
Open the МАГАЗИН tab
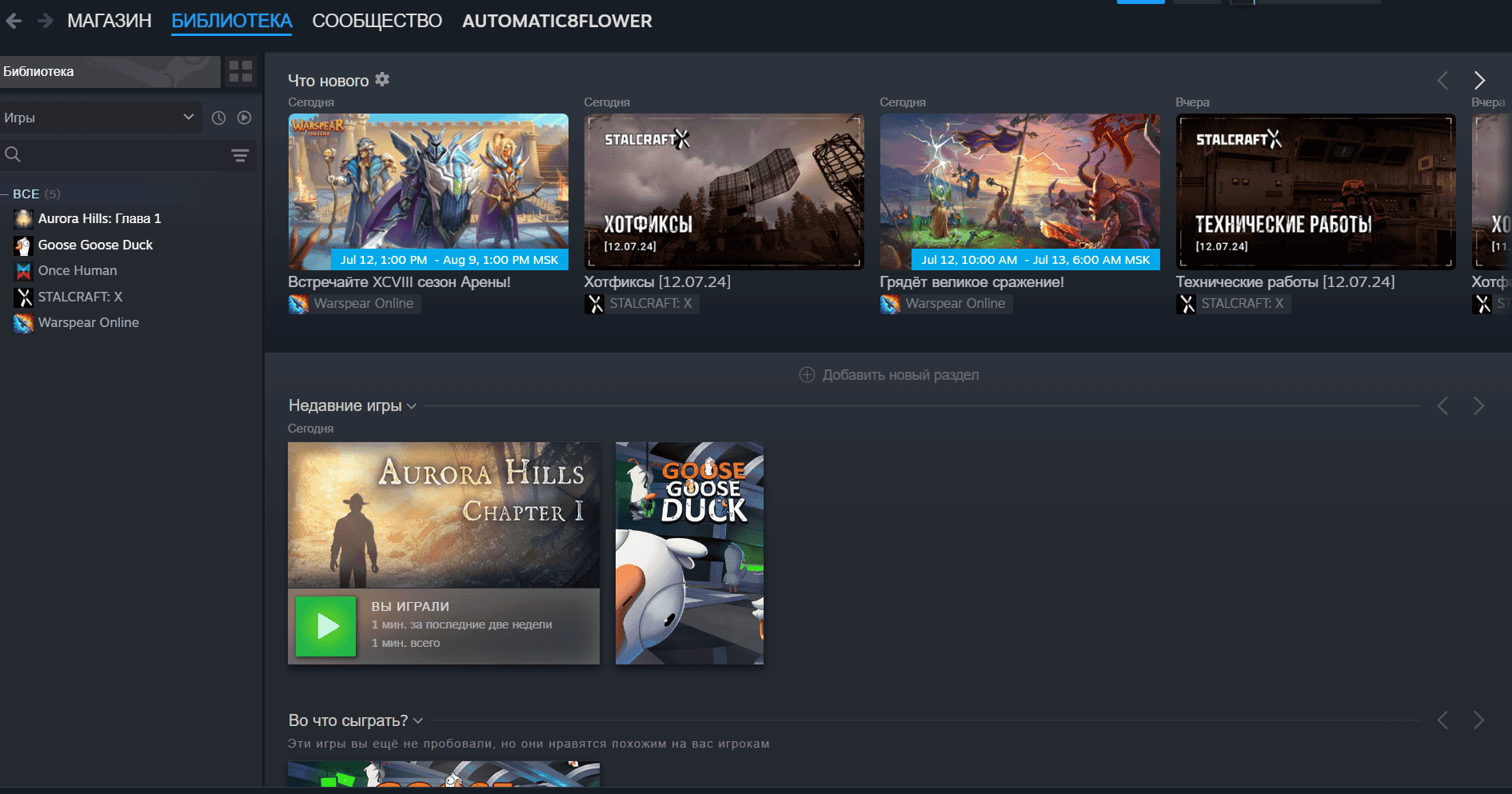tap(110, 21)
